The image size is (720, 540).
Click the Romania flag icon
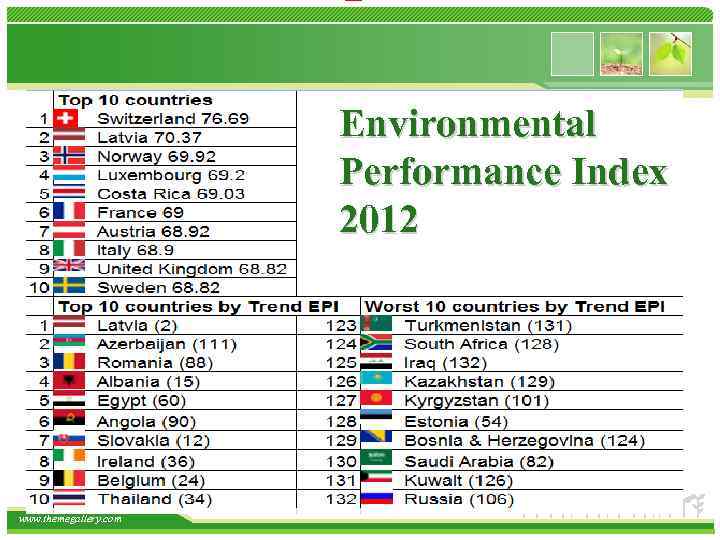69,362
